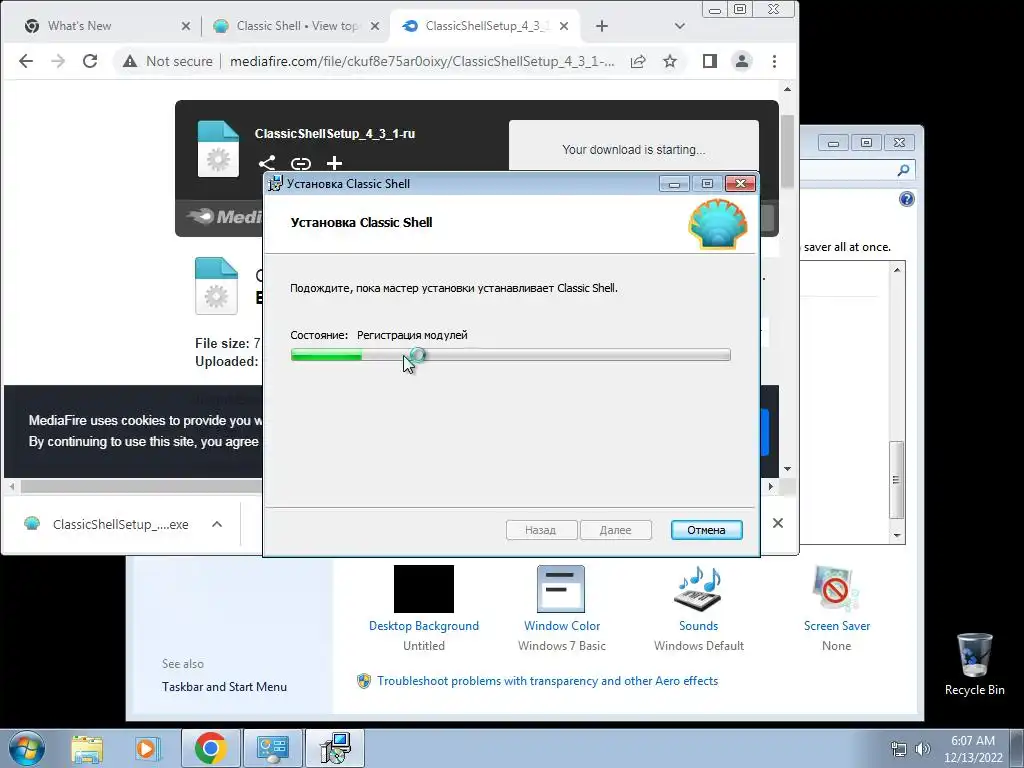The width and height of the screenshot is (1024, 768).
Task: Close the What's New tab
Action: 185,26
